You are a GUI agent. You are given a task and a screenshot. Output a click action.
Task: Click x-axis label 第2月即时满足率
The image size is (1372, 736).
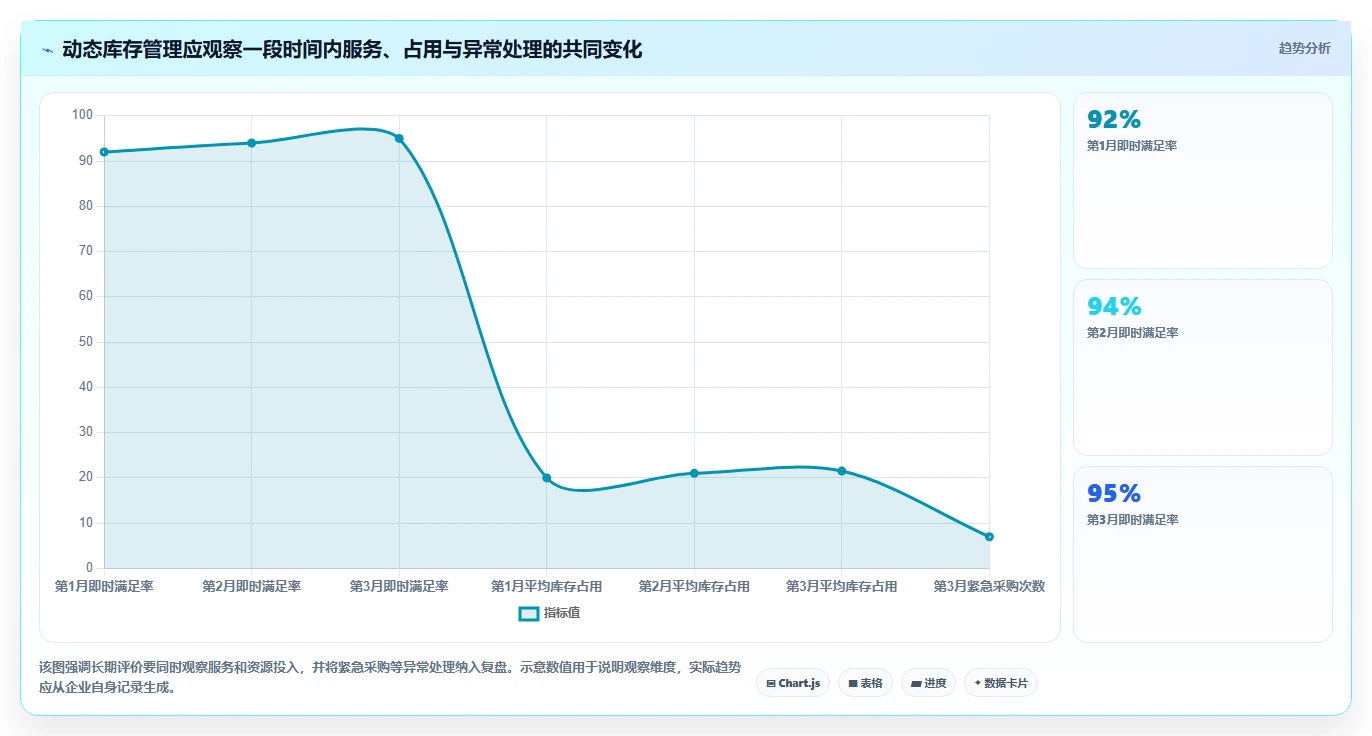tap(251, 586)
